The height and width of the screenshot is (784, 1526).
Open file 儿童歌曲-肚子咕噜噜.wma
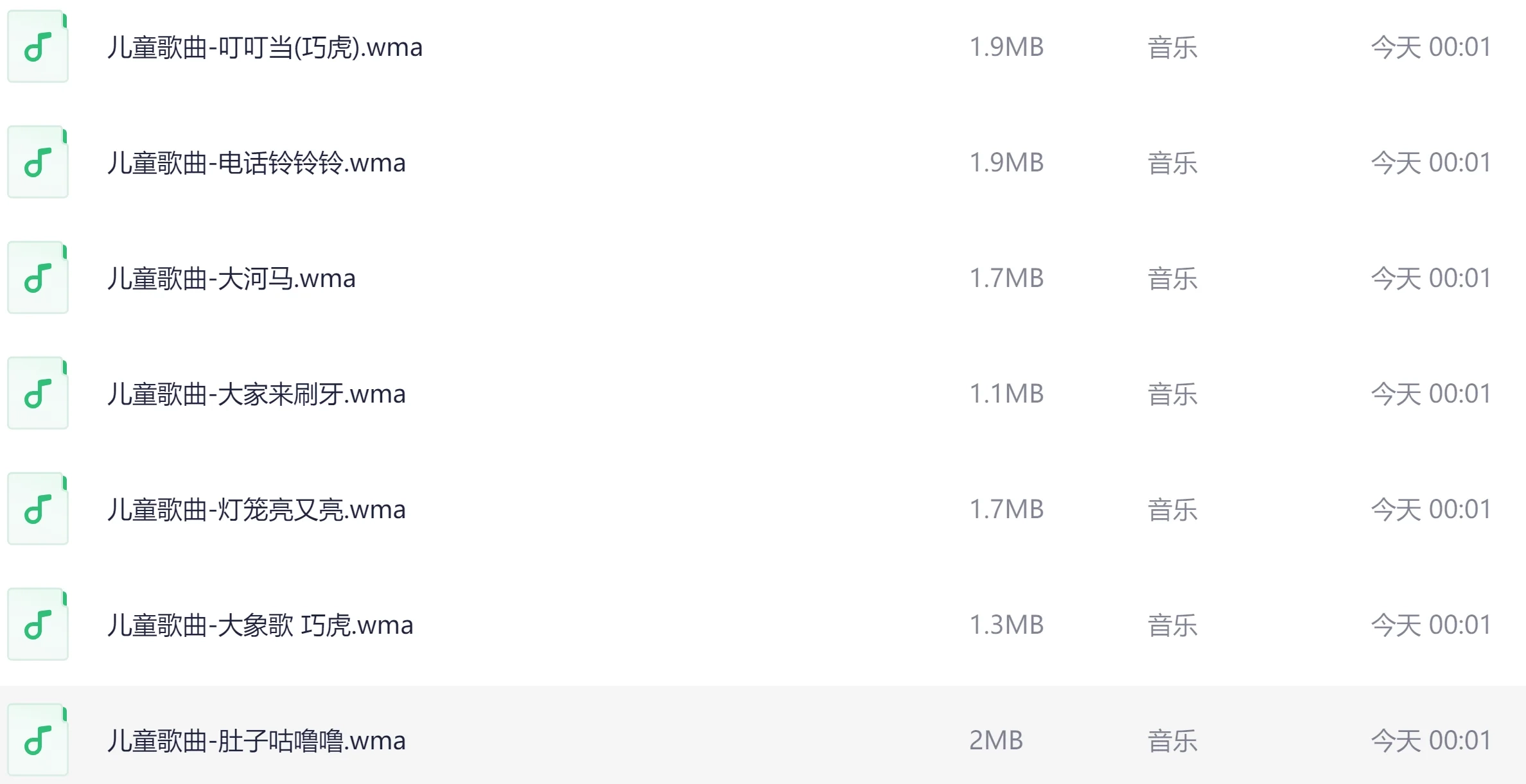tap(256, 741)
